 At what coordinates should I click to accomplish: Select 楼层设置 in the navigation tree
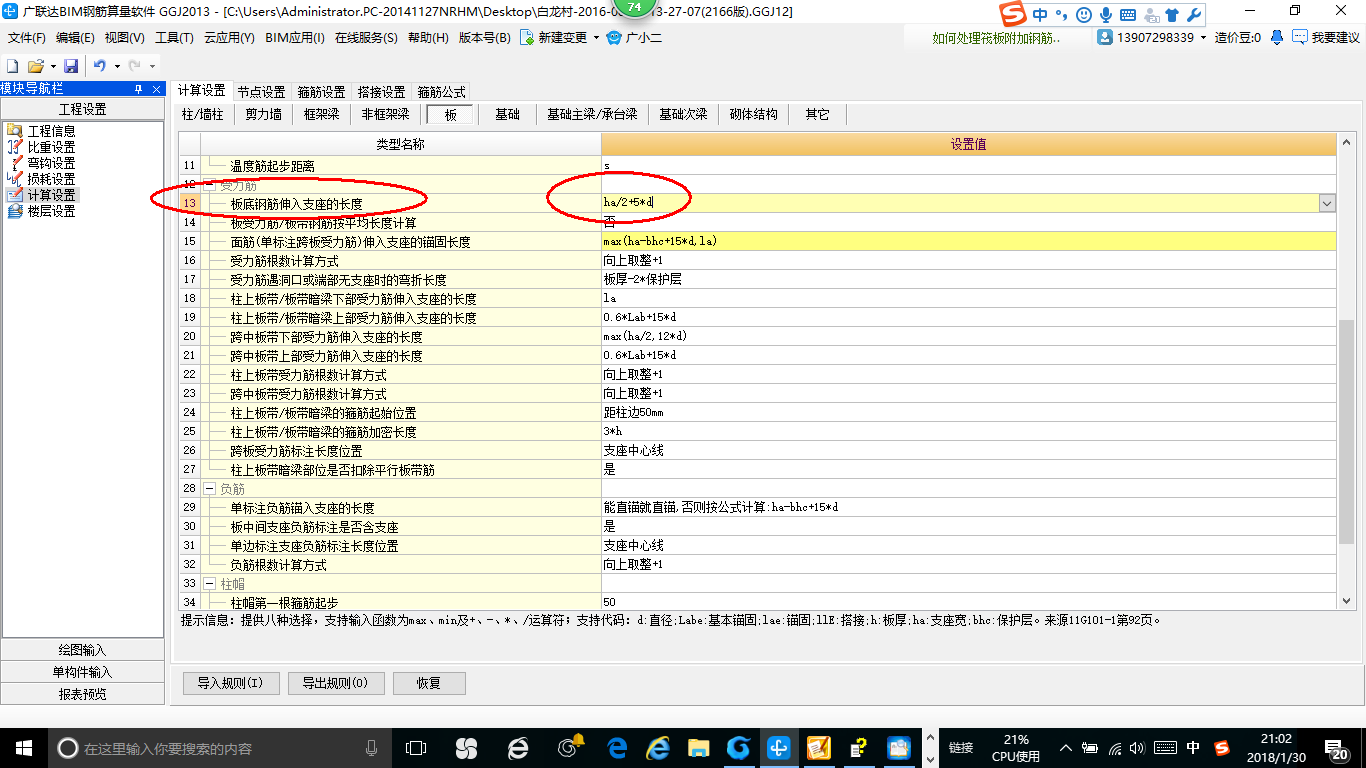click(51, 211)
